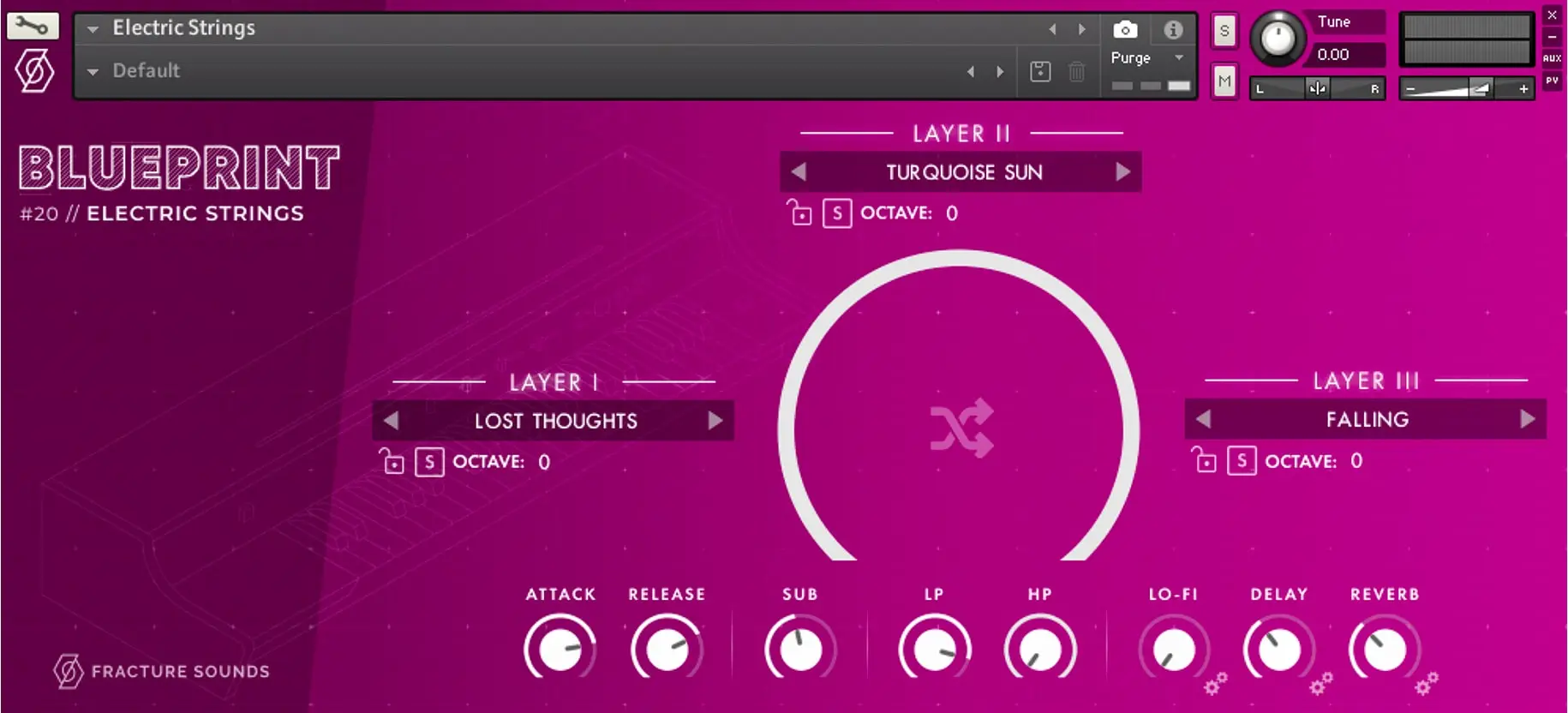Click the master volume slider

(x=1465, y=89)
